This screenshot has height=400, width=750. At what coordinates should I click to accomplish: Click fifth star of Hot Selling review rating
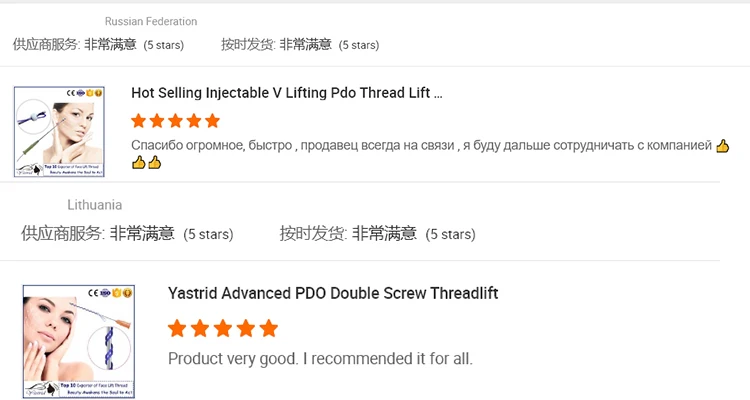212,121
